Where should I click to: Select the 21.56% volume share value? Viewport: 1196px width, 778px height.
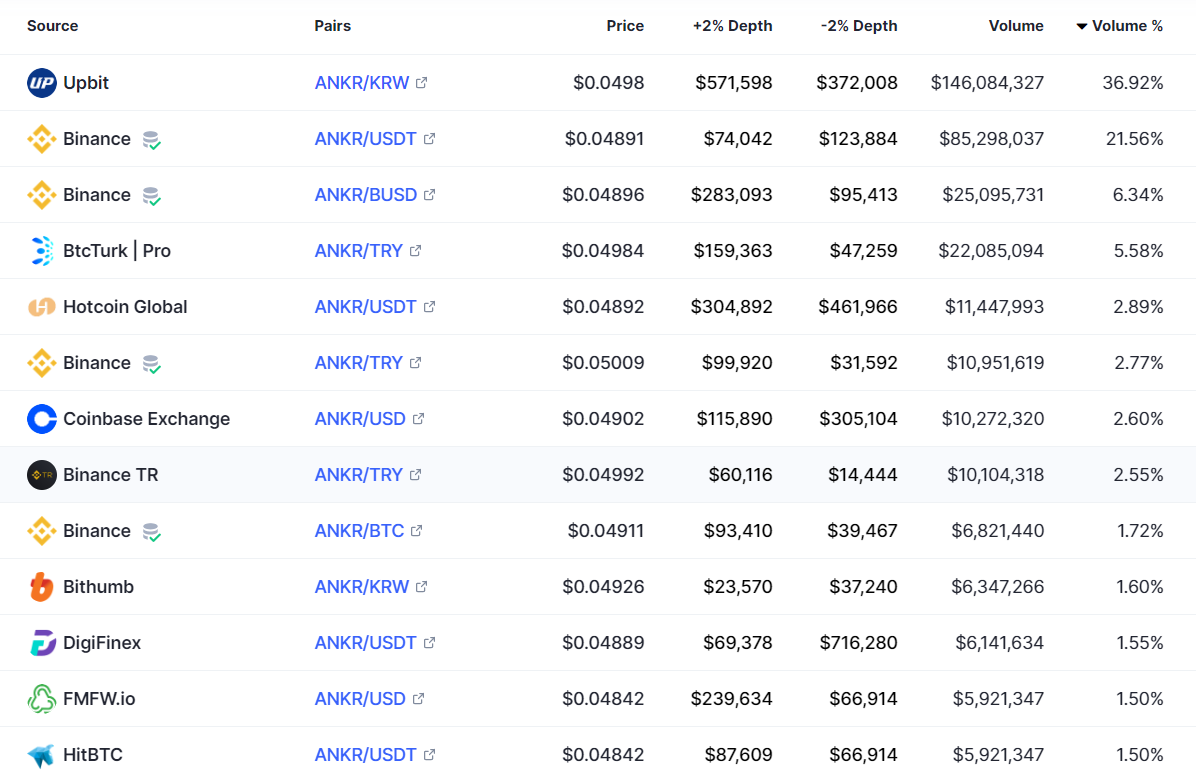1134,139
